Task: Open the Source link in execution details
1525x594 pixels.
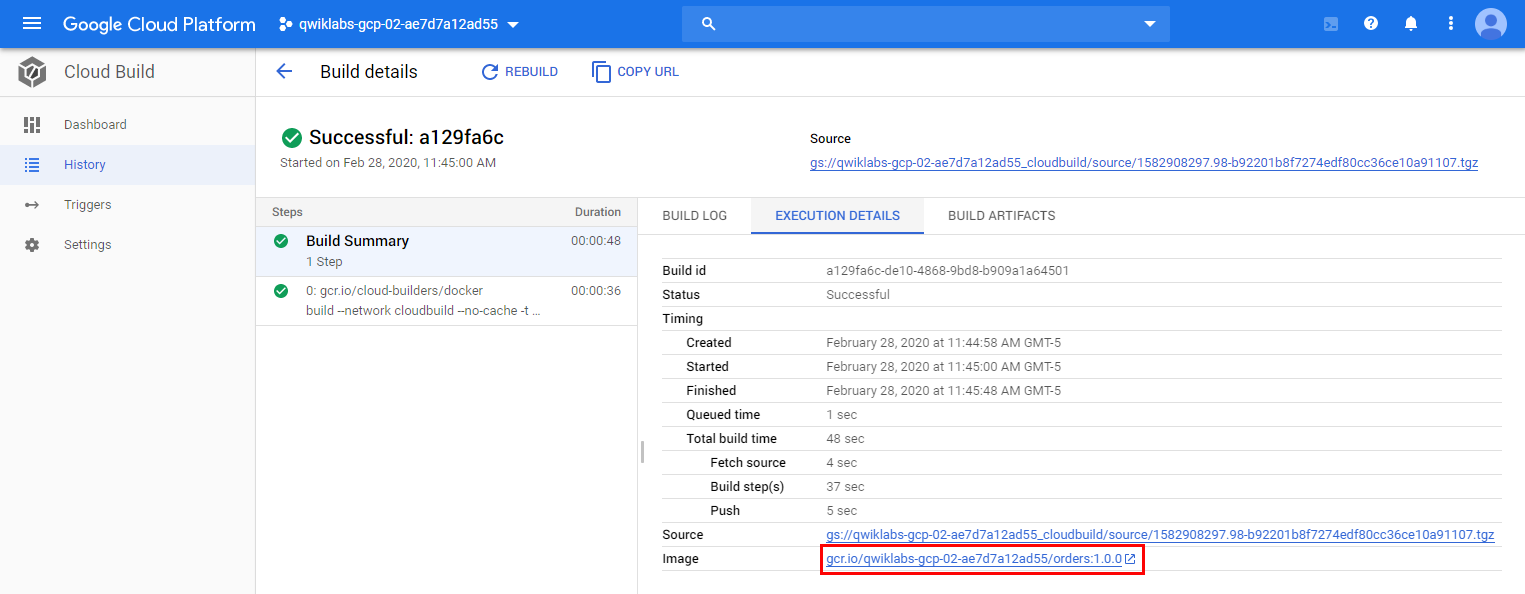Action: [x=1160, y=535]
